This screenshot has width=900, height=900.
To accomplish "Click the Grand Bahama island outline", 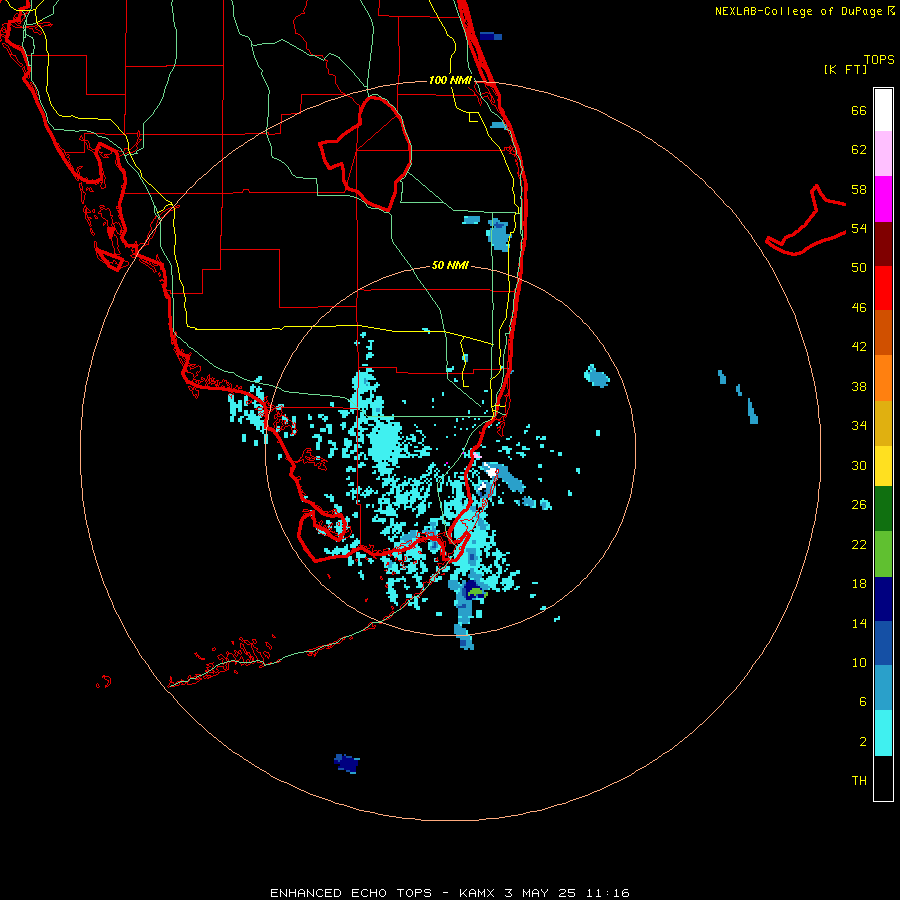I will click(x=806, y=220).
